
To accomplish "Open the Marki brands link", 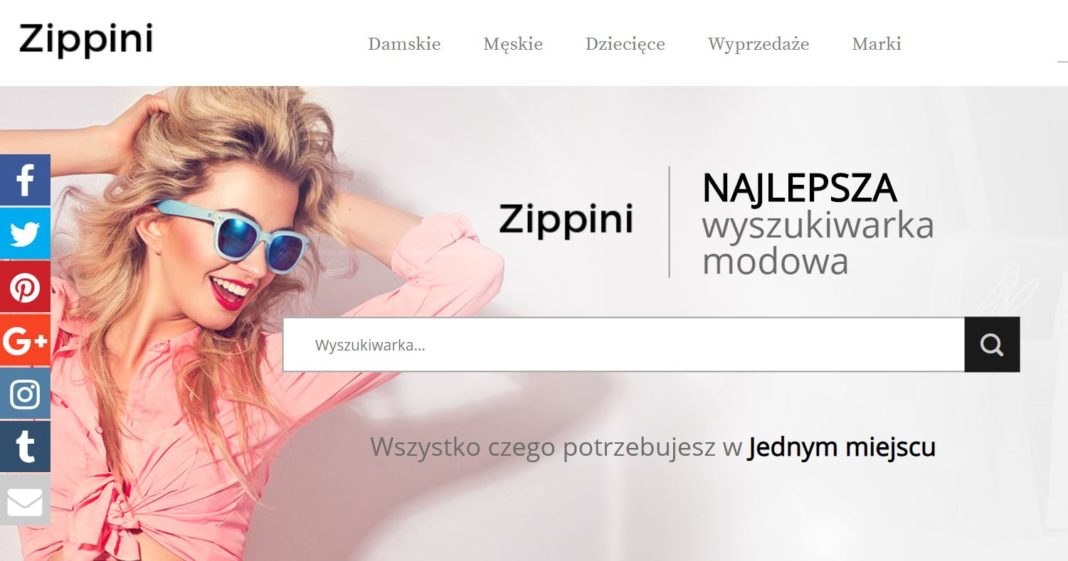I will tap(876, 44).
